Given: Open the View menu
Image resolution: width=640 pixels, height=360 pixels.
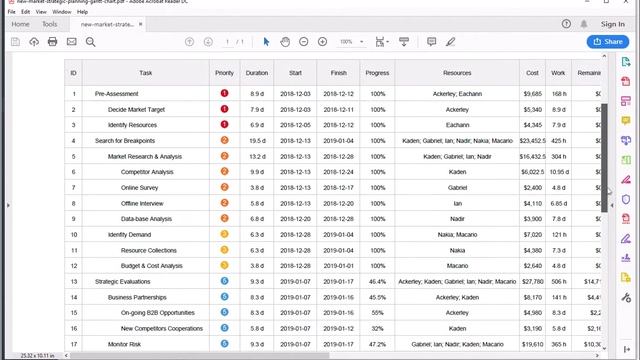Looking at the screenshot, I should [41, 12].
